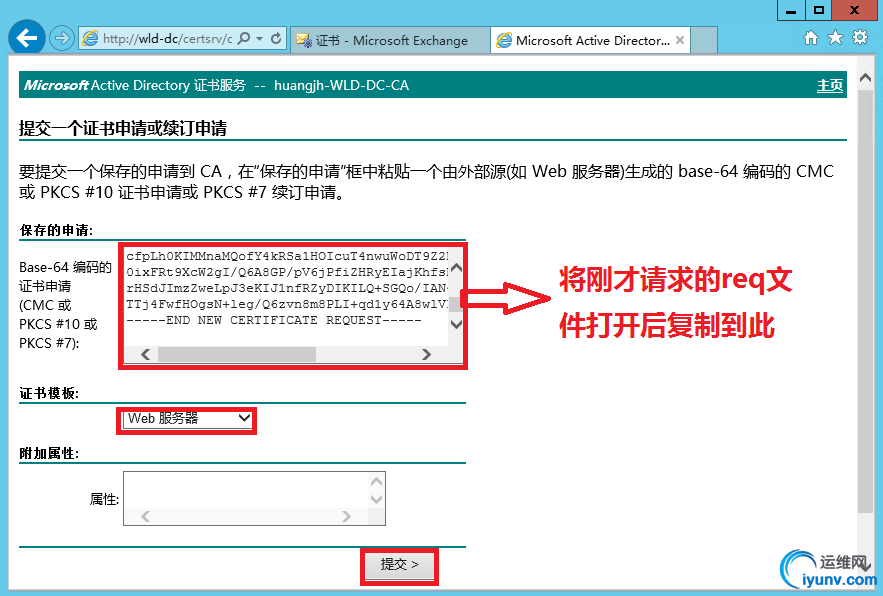883x596 pixels.
Task: Click attributes box scroll left arrow
Action: [x=146, y=517]
